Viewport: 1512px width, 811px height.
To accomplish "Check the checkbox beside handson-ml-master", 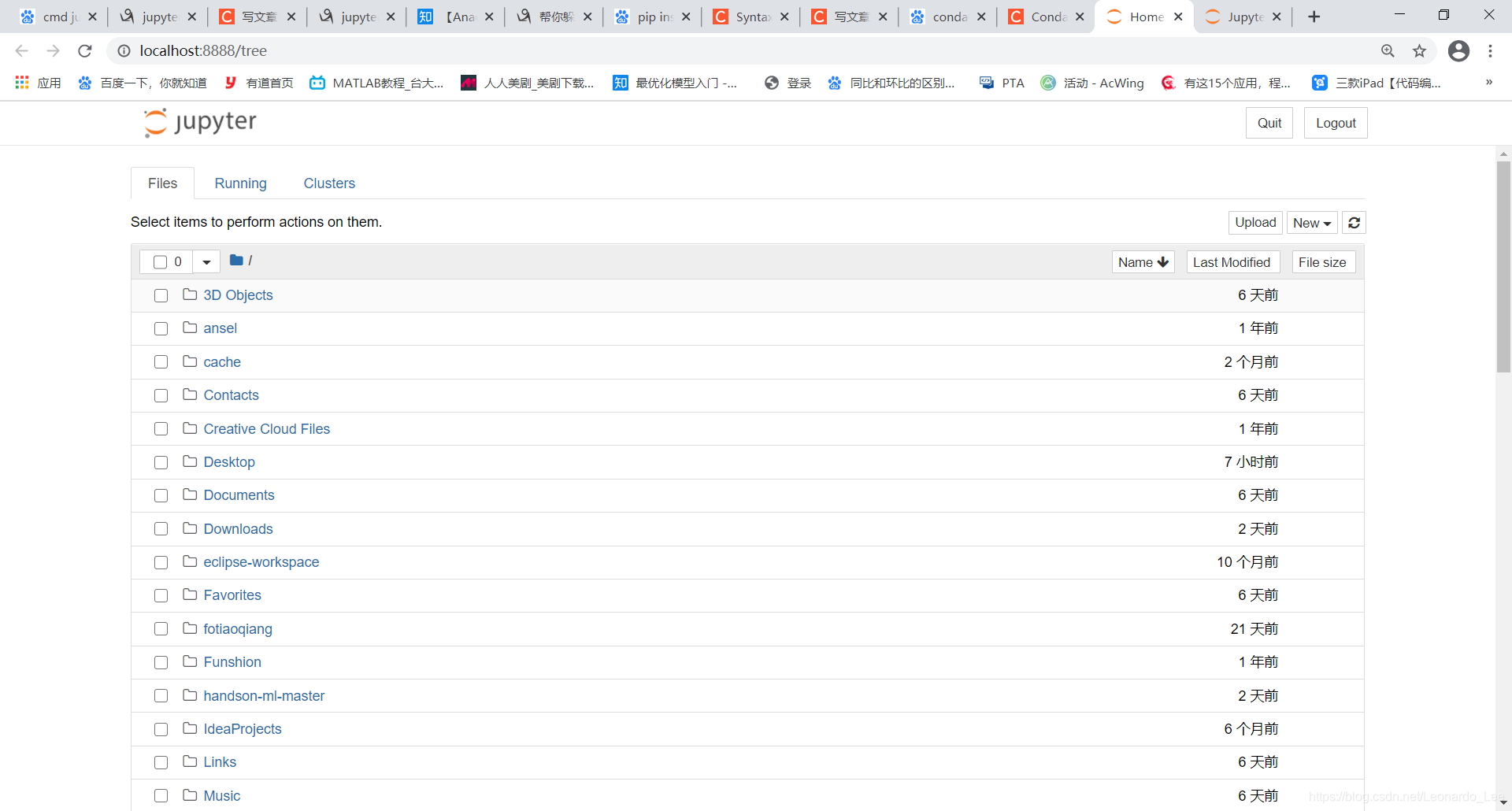I will click(161, 696).
